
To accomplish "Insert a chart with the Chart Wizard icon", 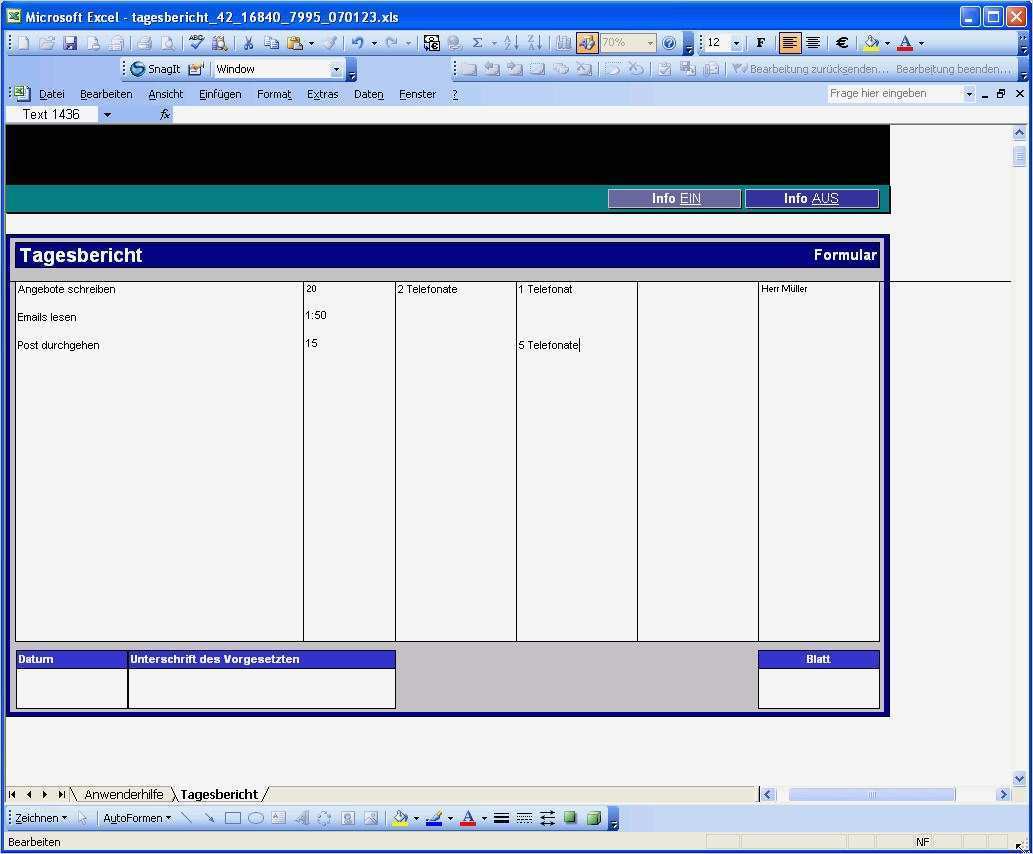I will click(x=565, y=43).
